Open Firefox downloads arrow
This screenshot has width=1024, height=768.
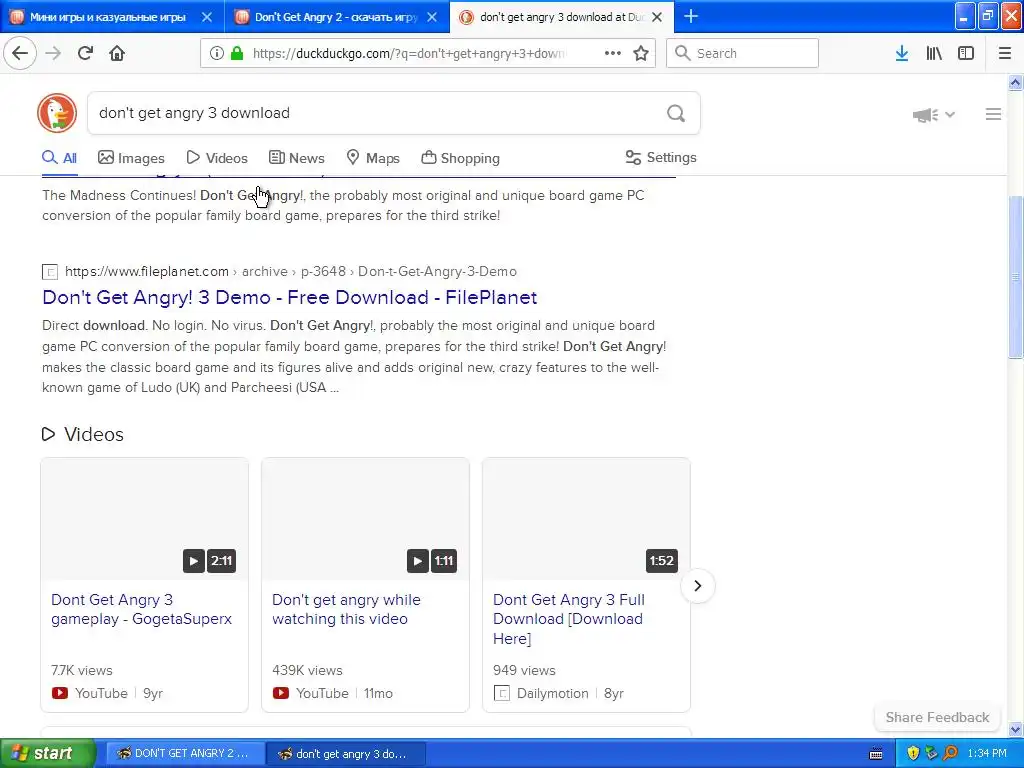902,54
